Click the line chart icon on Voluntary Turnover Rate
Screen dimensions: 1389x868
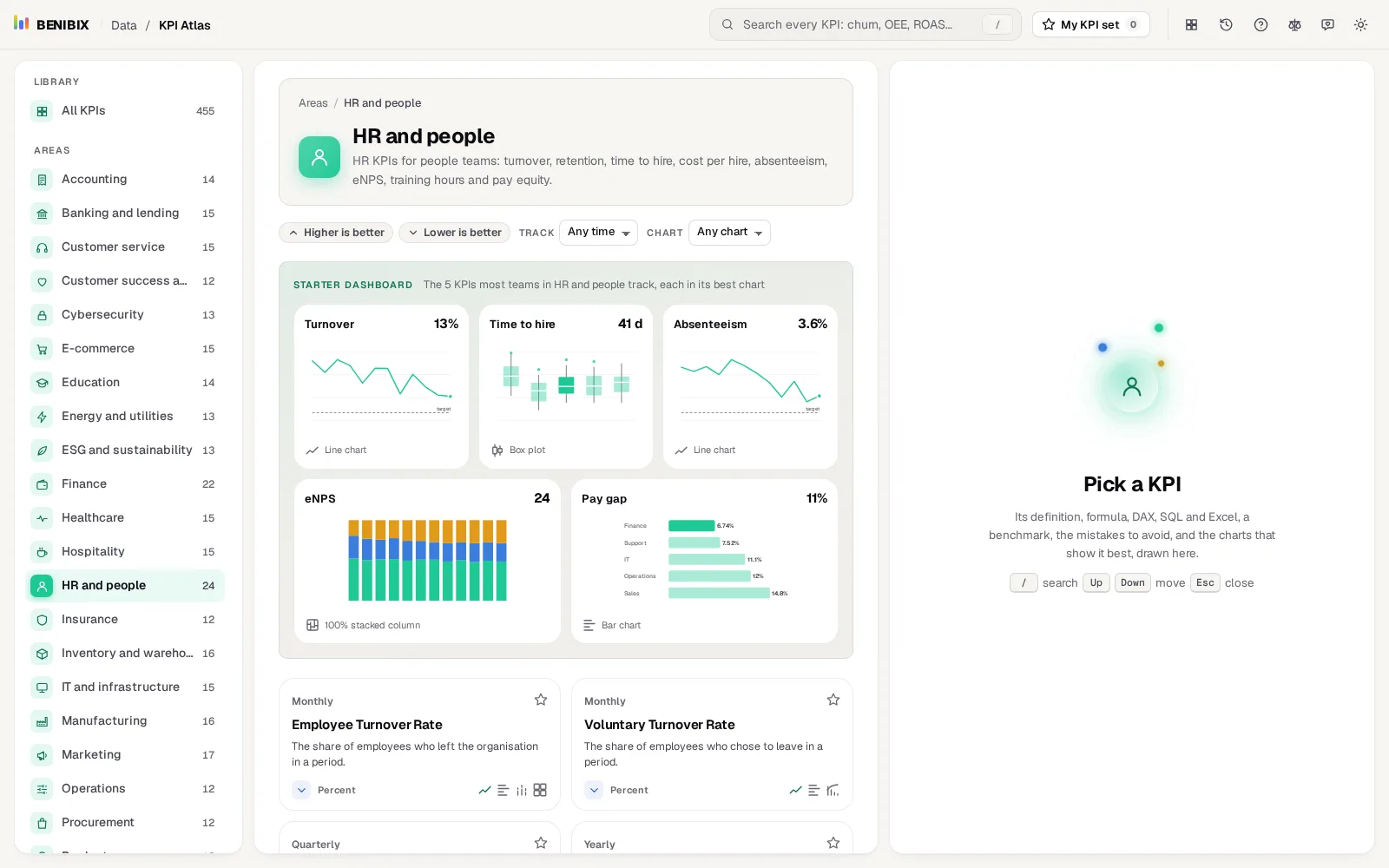pos(795,790)
